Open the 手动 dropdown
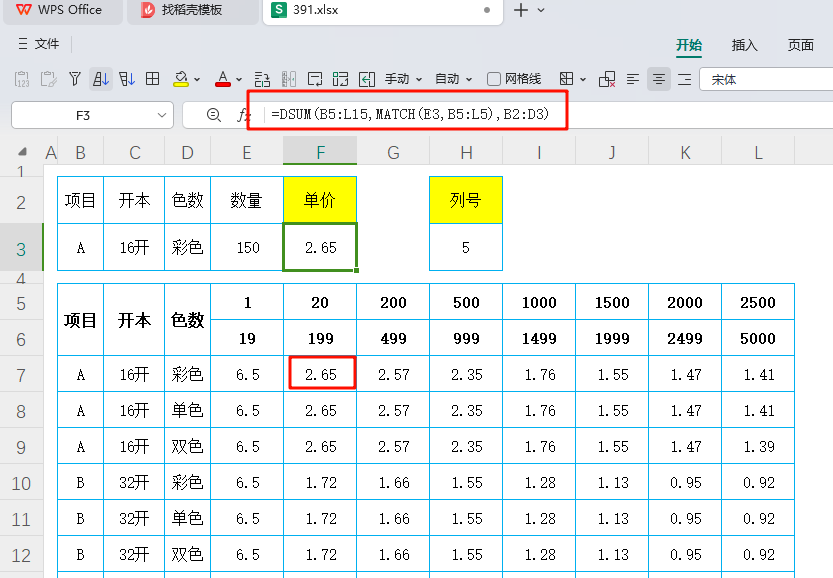Viewport: 833px width, 578px height. 403,79
